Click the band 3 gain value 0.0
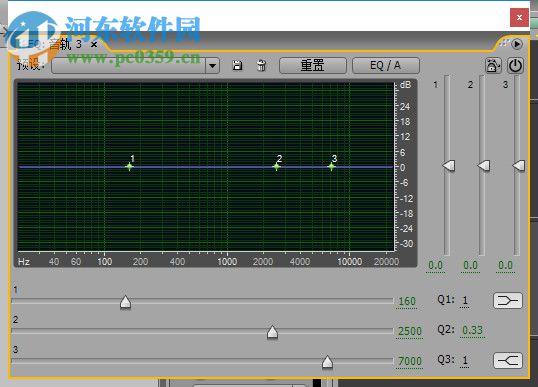538x387 pixels. 505,266
